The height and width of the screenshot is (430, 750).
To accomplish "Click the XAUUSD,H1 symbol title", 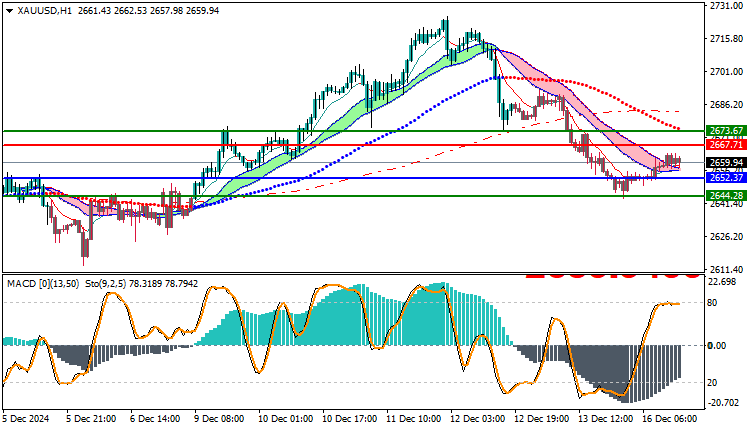I will [44, 11].
